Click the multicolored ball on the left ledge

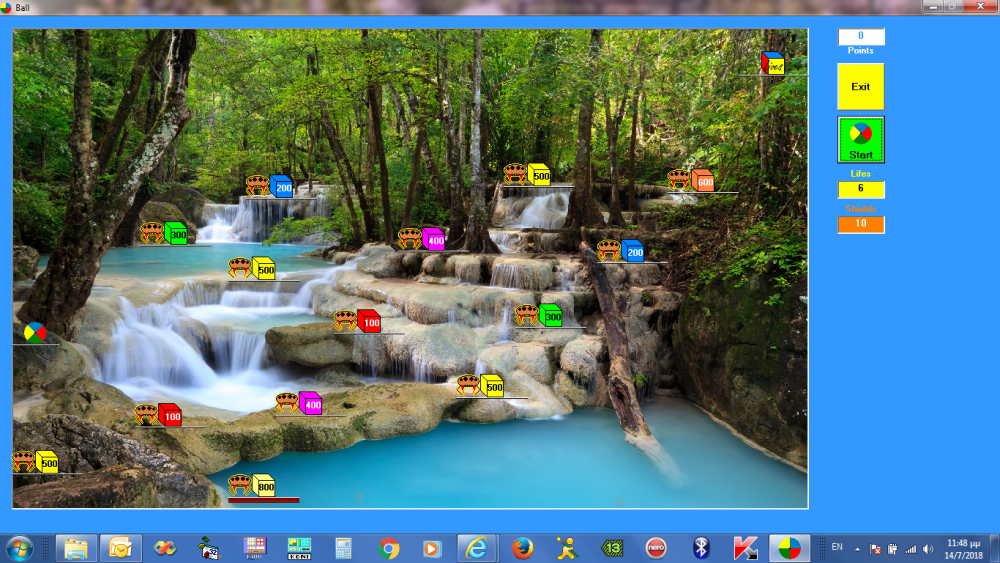(x=35, y=332)
